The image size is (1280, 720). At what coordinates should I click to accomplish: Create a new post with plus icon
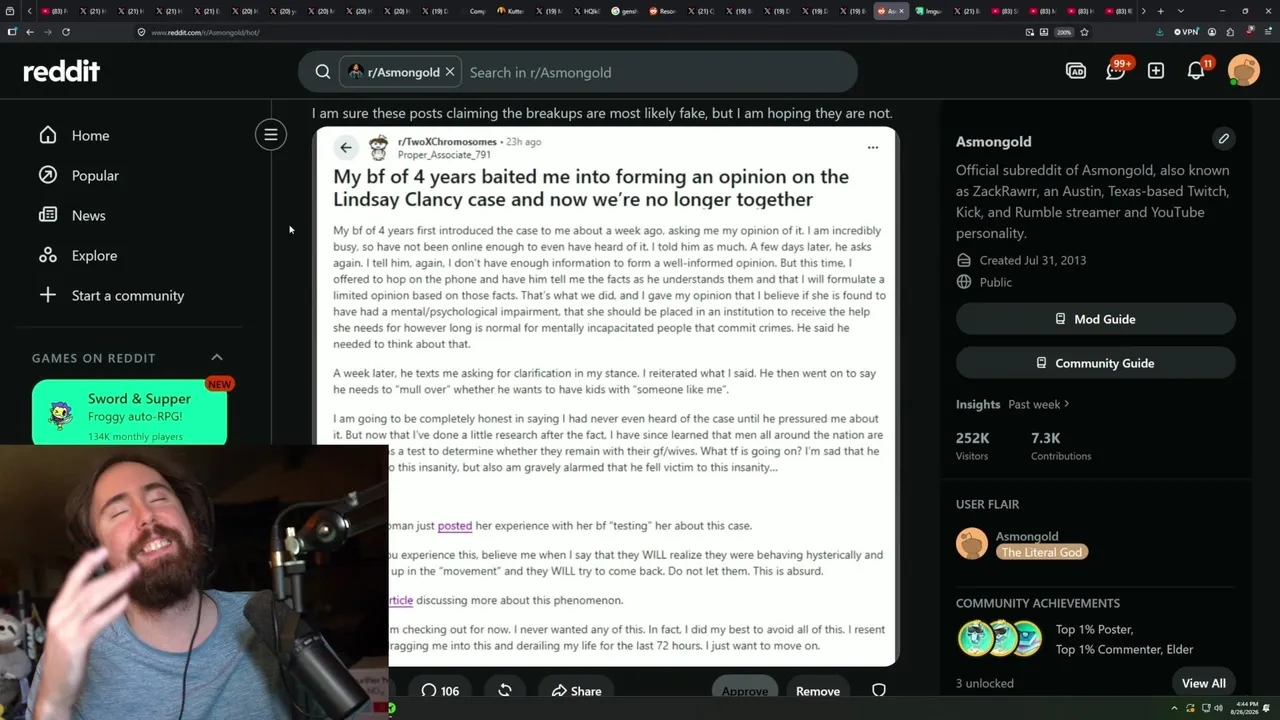[x=1156, y=71]
